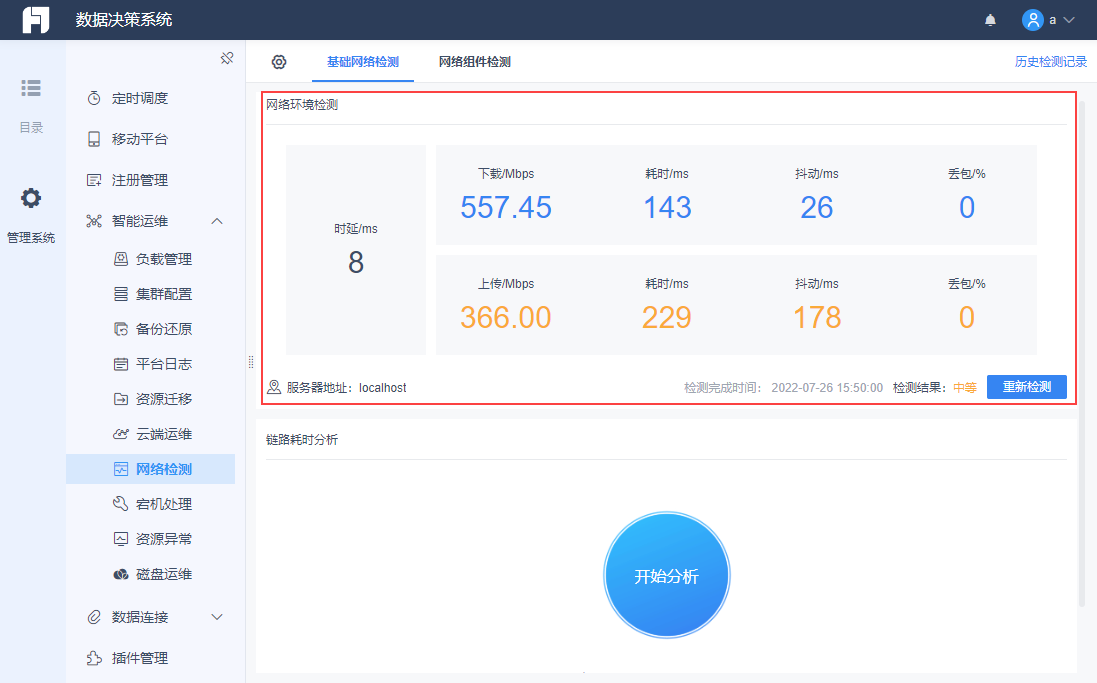Click the 磁盘运维 icon
This screenshot has width=1097, height=683.
coord(120,574)
